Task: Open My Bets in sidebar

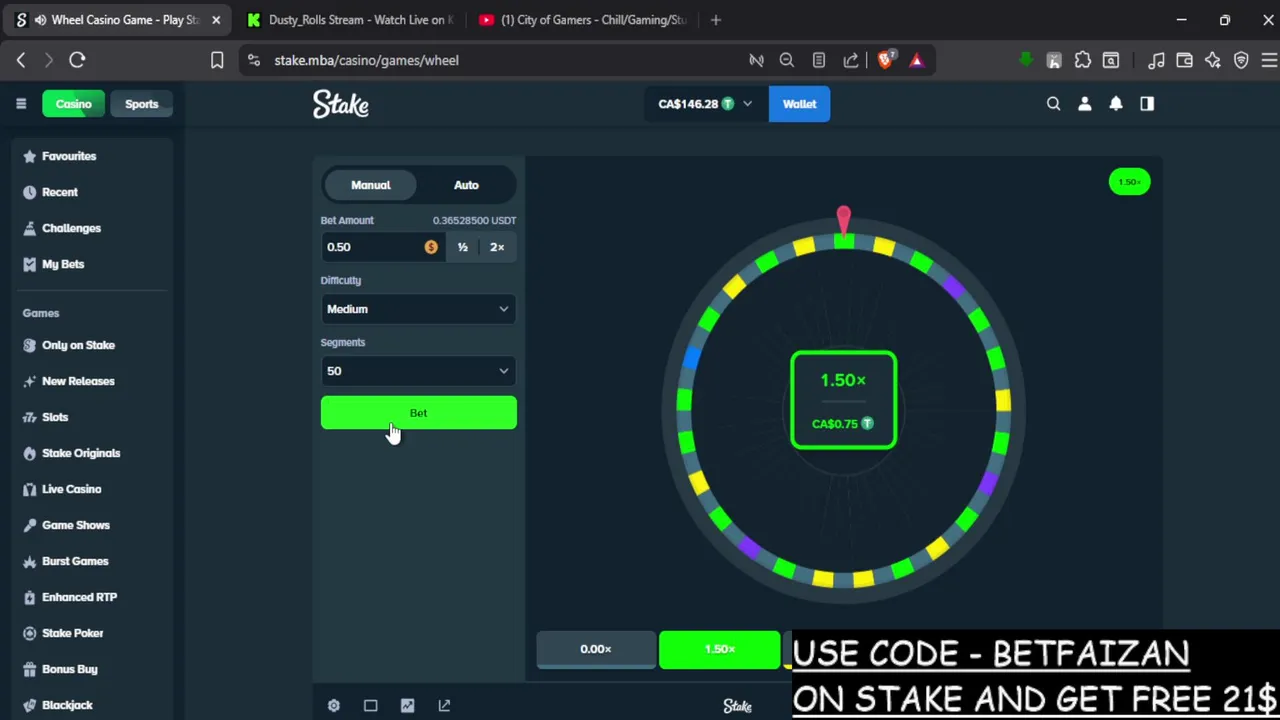Action: [63, 264]
